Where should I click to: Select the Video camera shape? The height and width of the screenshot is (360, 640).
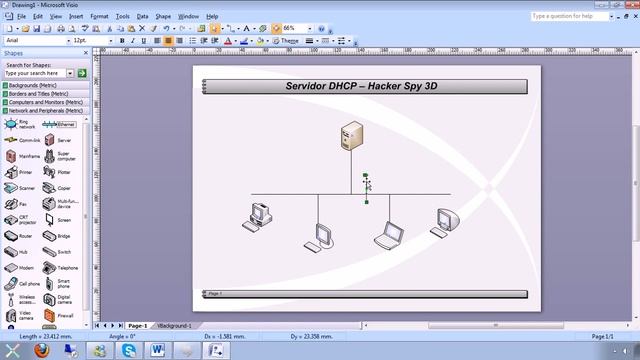19,316
